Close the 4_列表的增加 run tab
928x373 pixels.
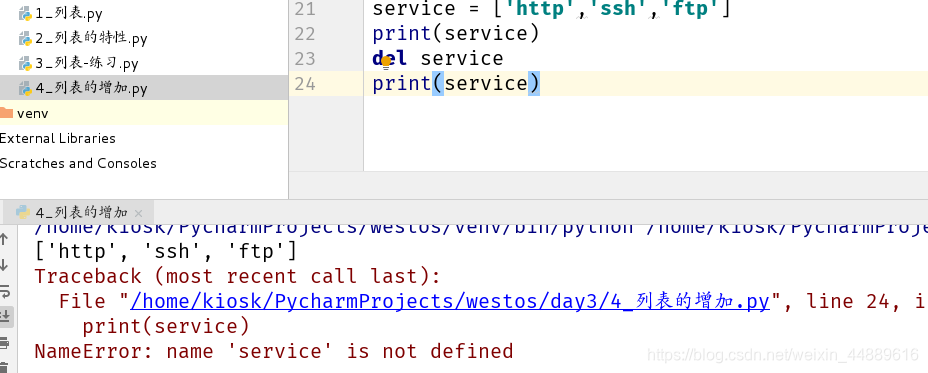point(138,213)
